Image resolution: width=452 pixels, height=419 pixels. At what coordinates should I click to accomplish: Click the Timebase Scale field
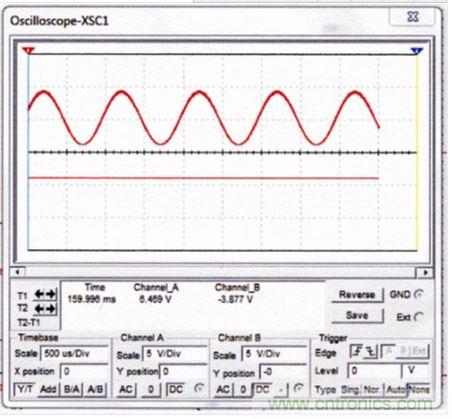coord(75,353)
